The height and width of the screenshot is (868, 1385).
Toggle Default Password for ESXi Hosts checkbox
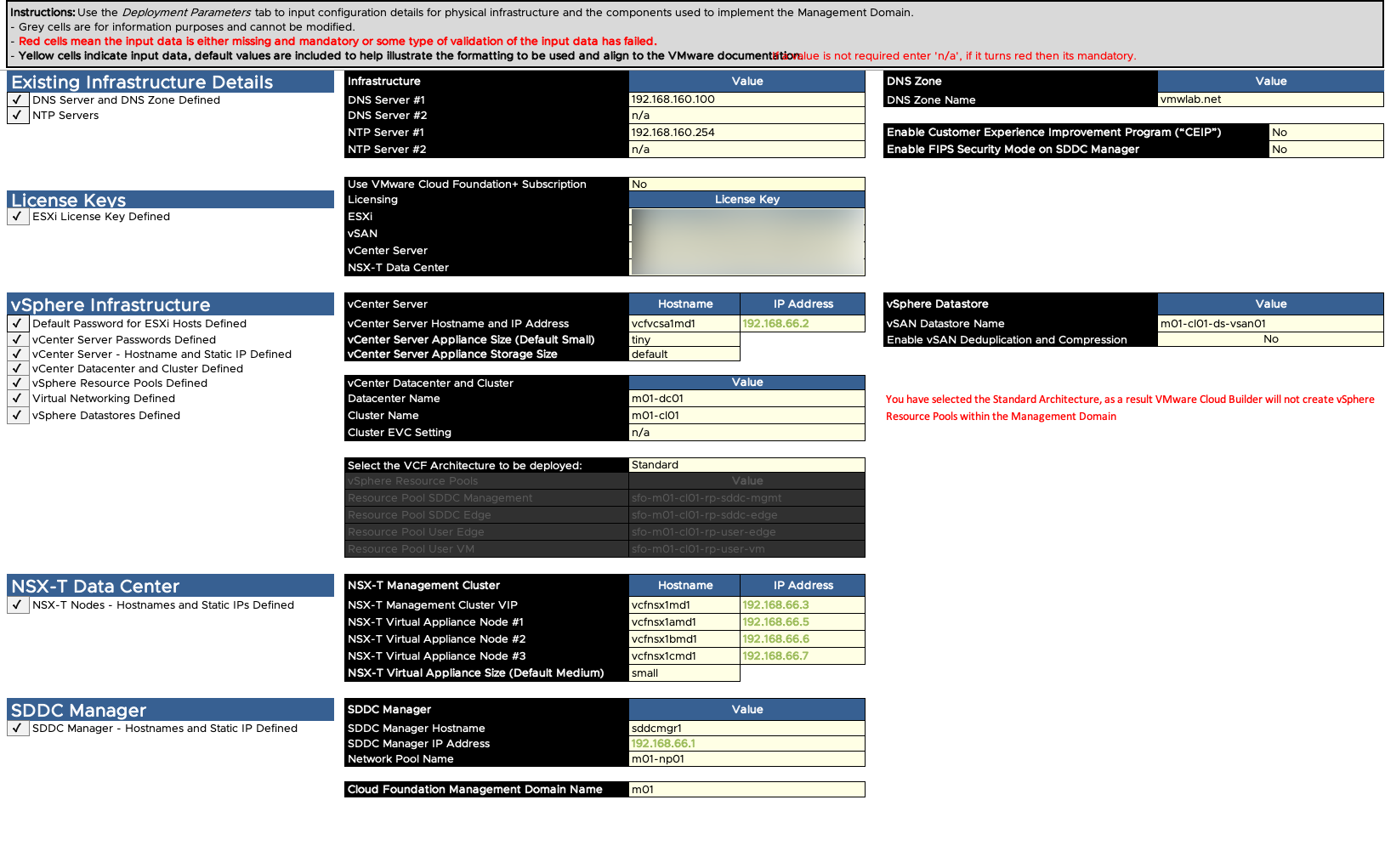[18, 324]
